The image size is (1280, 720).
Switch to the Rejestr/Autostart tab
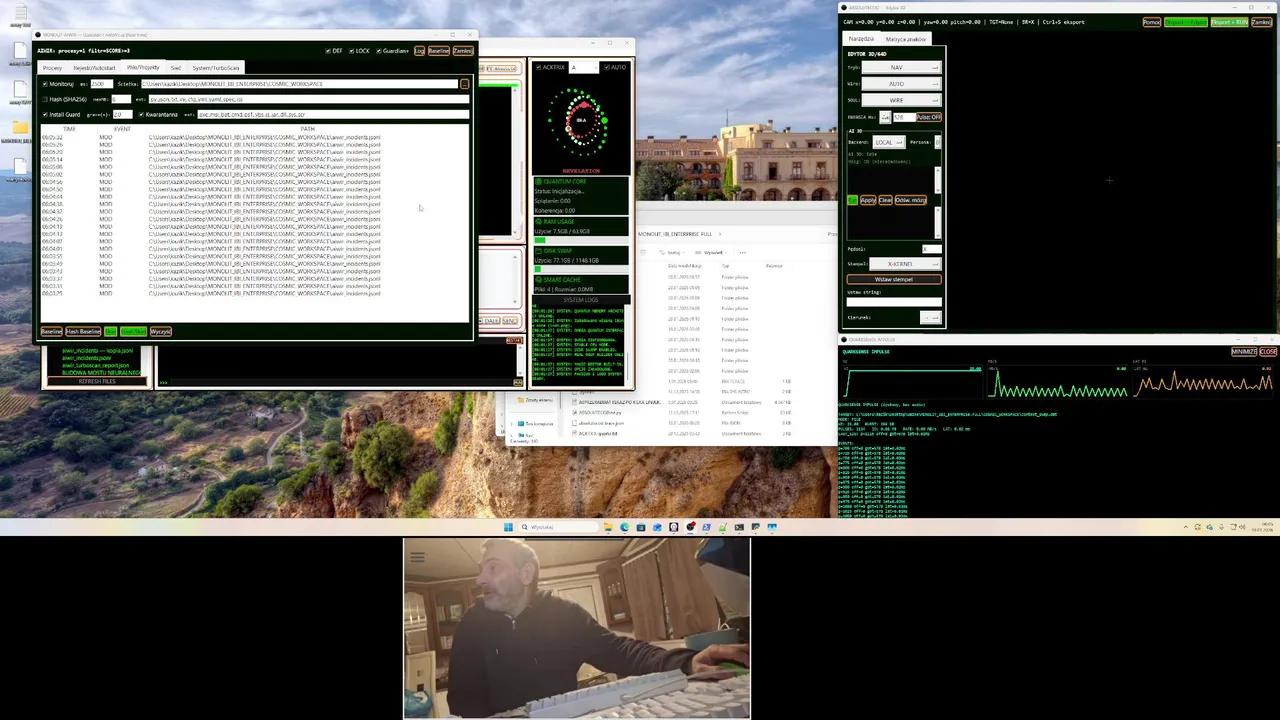94,68
